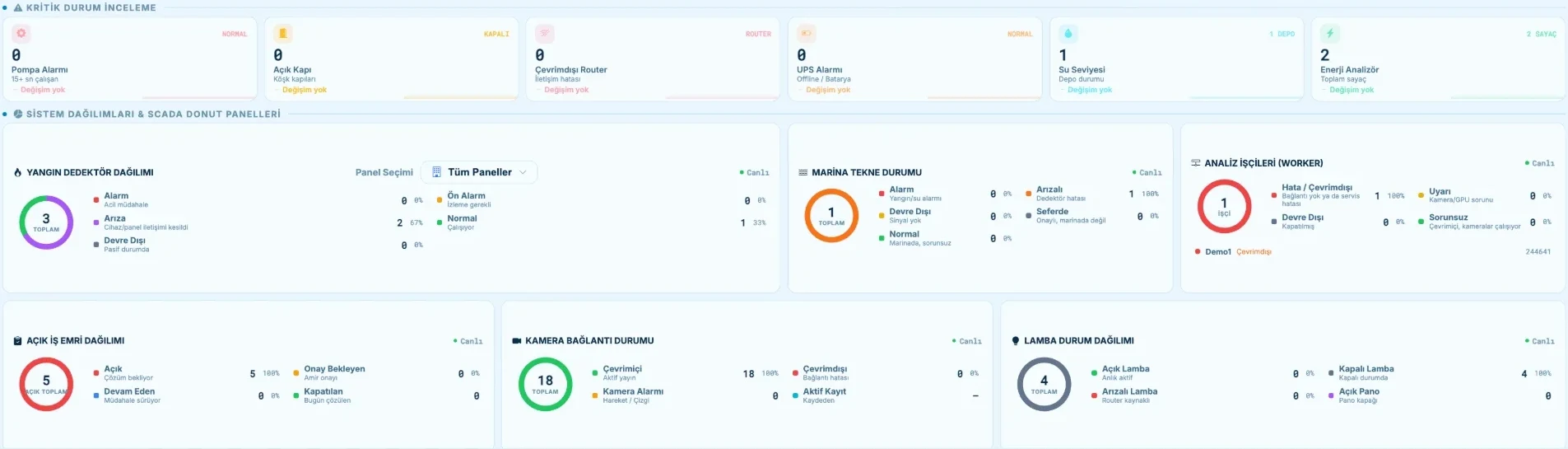Click the Analiz İşçileri worker icon
Screen dimensions: 1568x449
click(x=1195, y=163)
